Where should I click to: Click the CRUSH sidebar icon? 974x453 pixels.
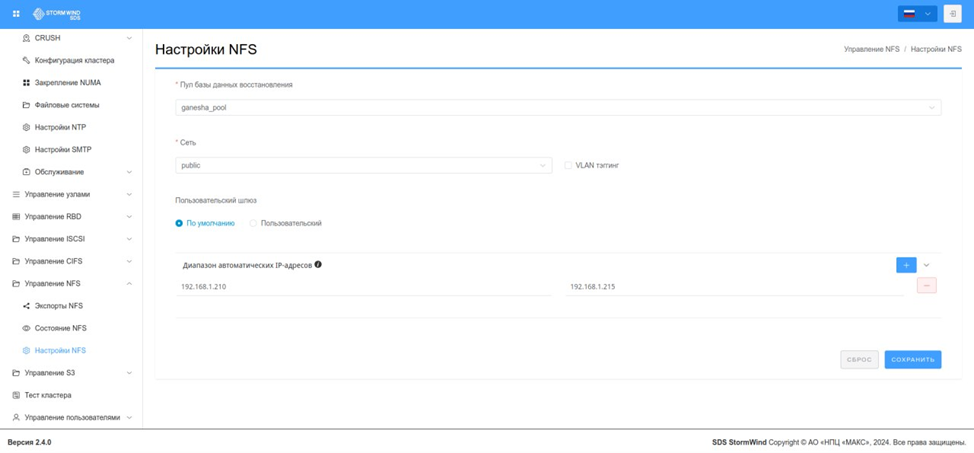[26, 38]
